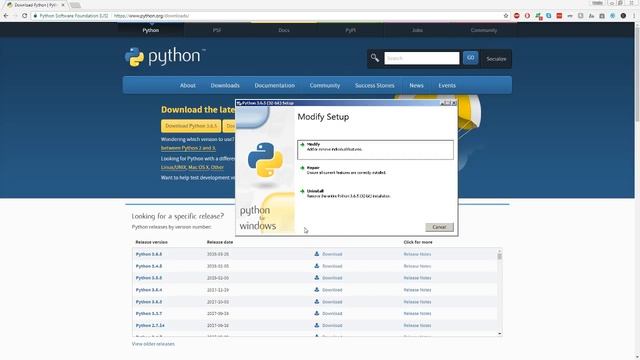Viewport: 640px width, 360px height.
Task: Click the download icon for Python 3.6.3
Action: point(317,302)
